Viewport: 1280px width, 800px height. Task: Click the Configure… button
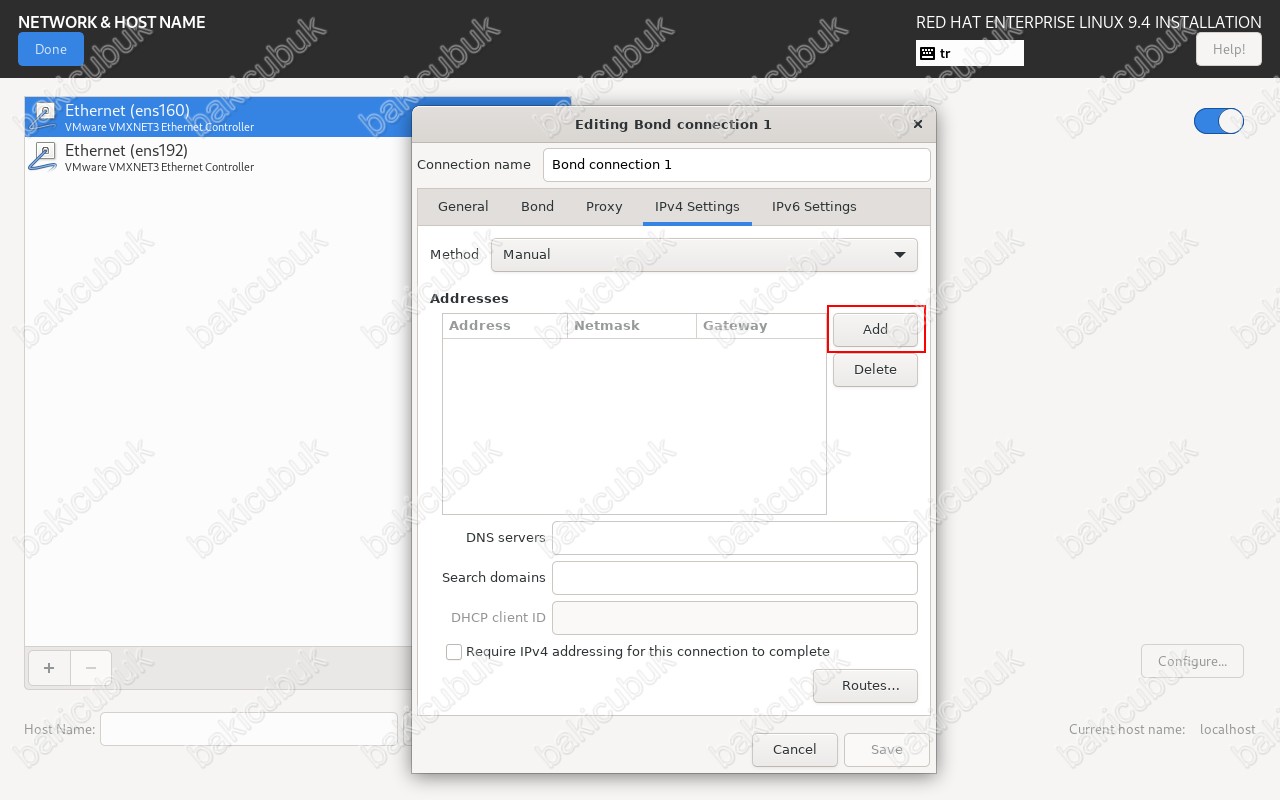pos(1192,661)
